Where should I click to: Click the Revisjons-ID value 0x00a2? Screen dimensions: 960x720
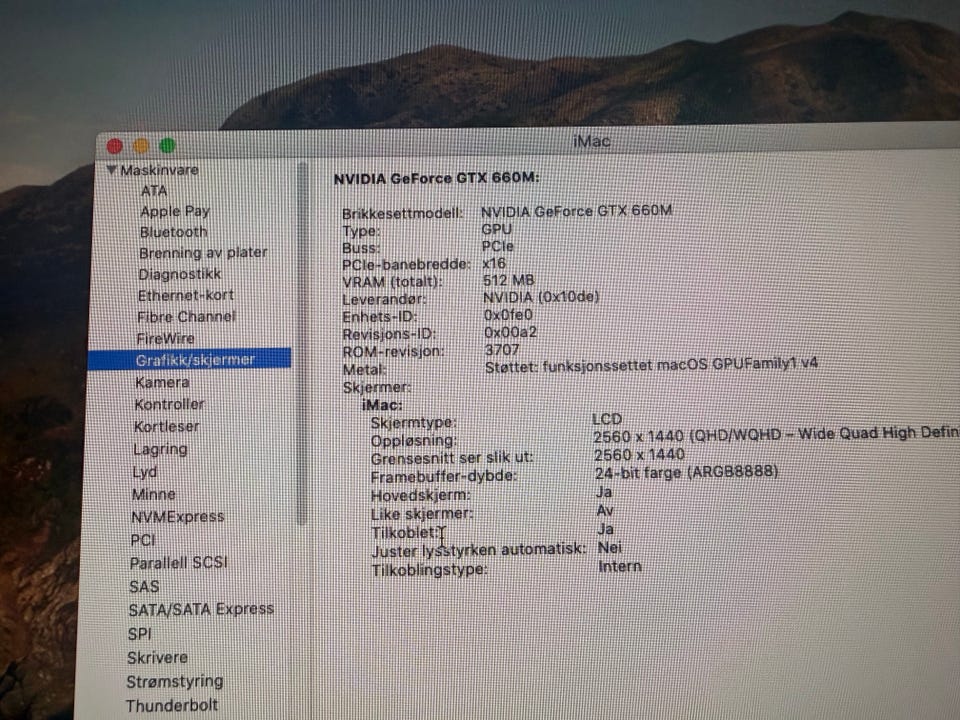pos(510,332)
